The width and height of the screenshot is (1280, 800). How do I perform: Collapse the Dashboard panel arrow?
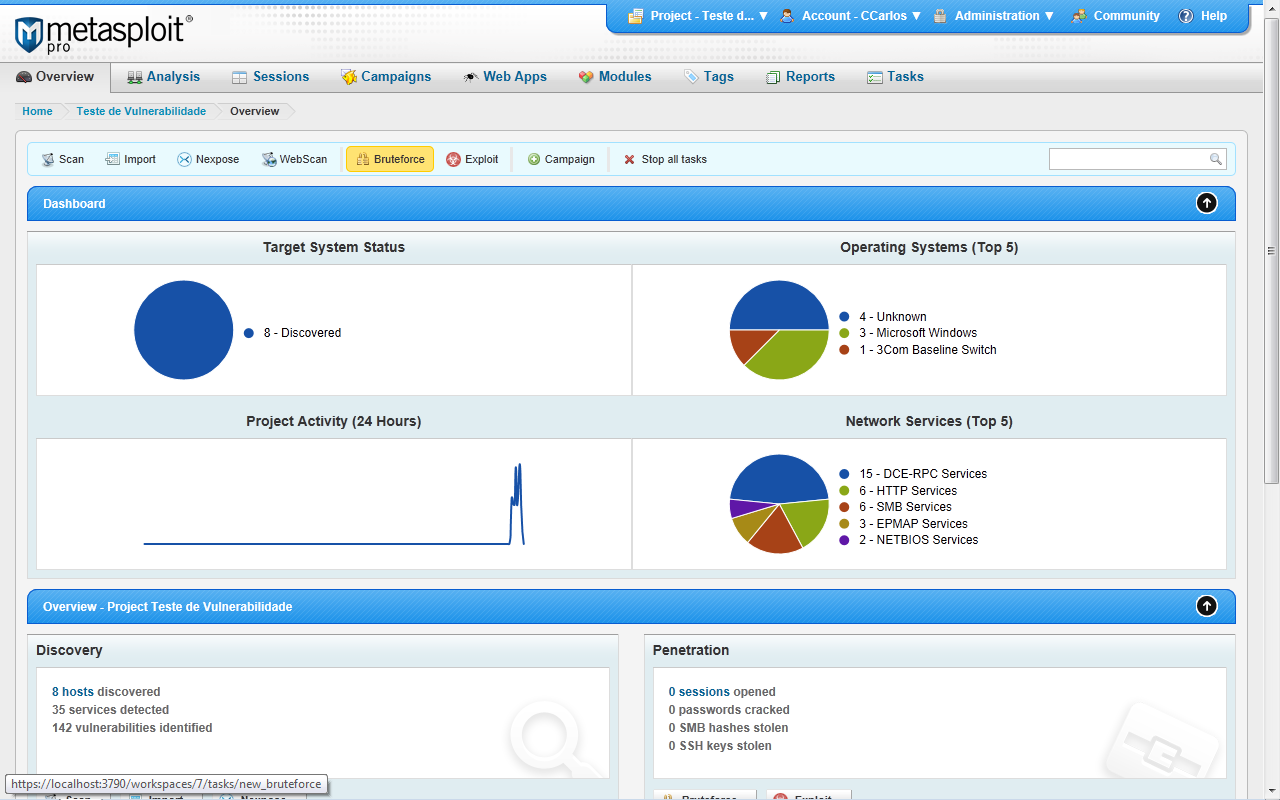(1207, 203)
